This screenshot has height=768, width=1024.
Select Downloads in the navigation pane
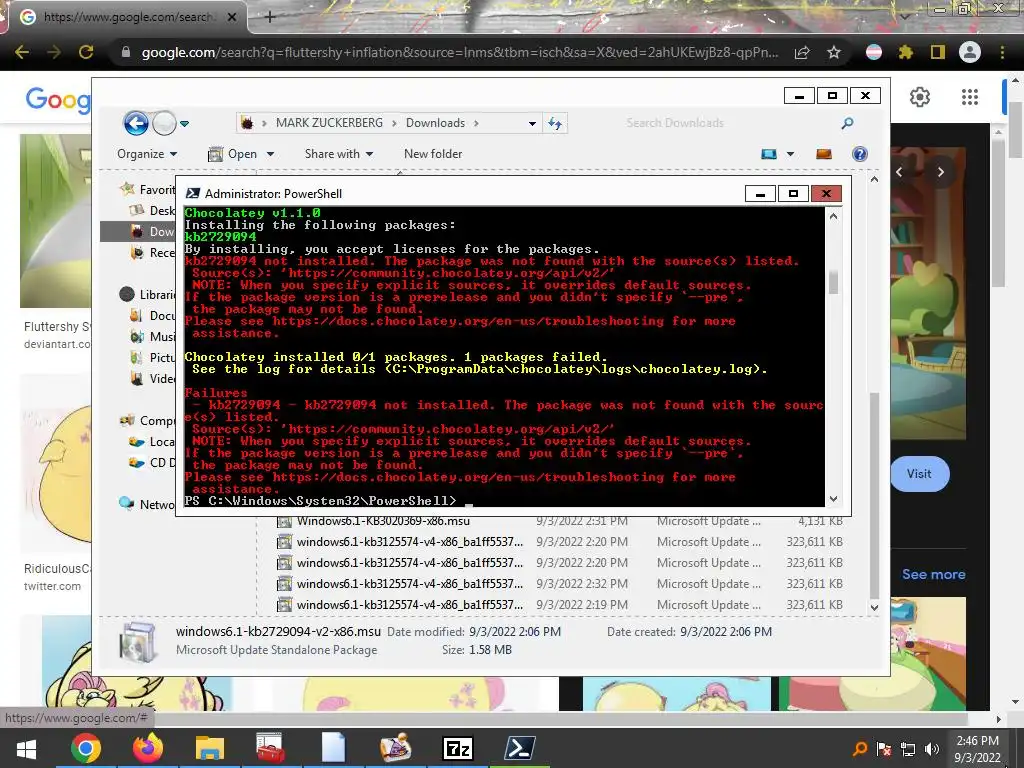click(152, 231)
